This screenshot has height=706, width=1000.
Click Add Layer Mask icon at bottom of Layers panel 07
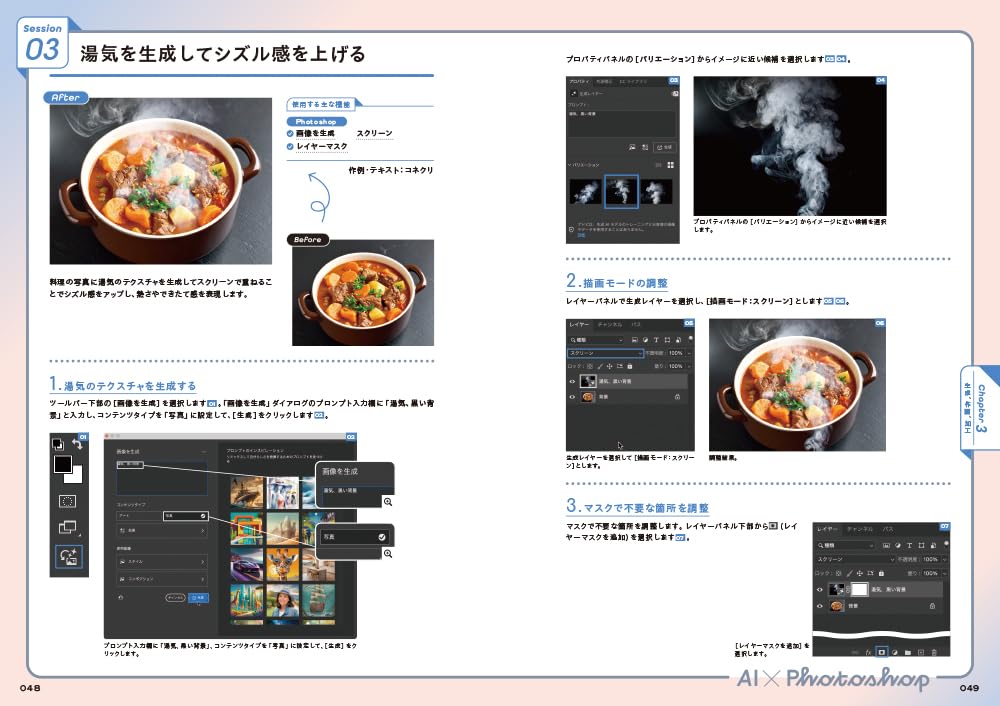881,652
